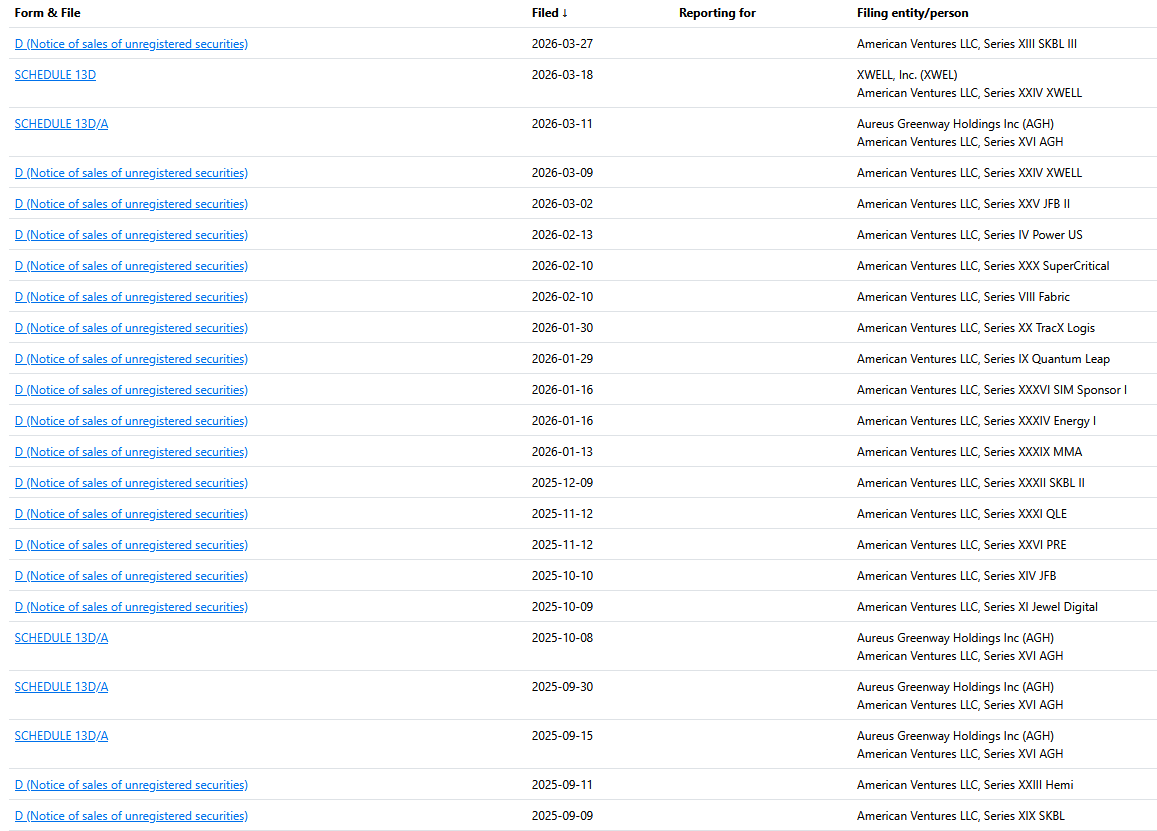Select American Ventures LLC, Series XXXII SKBL II
The image size is (1157, 831).
tap(970, 483)
